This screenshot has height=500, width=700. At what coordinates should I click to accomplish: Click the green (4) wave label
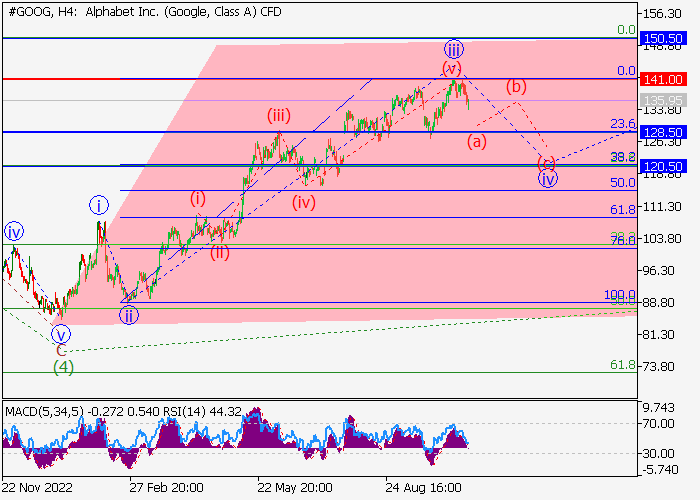coord(62,366)
